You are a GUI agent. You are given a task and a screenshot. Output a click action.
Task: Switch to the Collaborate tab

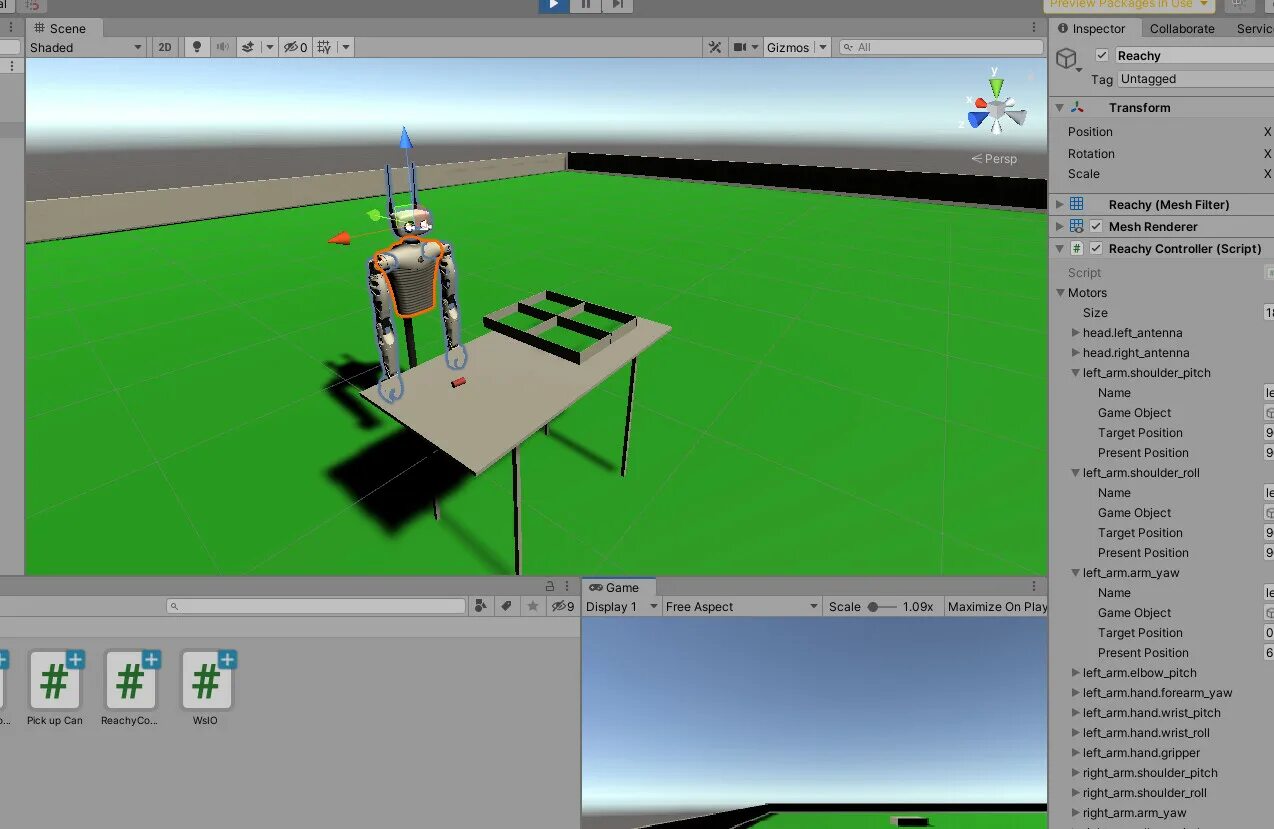(1182, 29)
